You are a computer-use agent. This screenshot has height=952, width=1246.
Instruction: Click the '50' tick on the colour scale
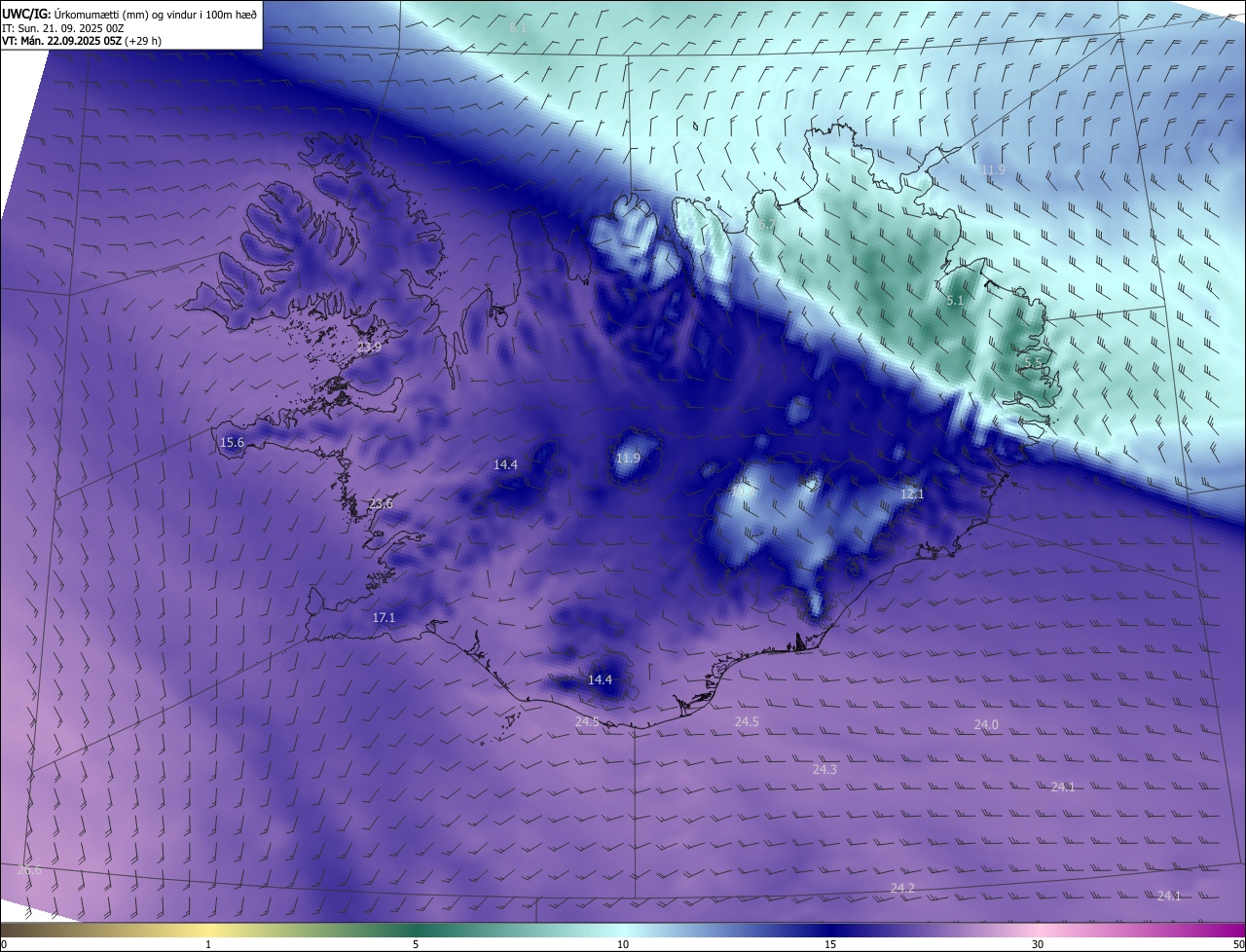(x=1238, y=944)
